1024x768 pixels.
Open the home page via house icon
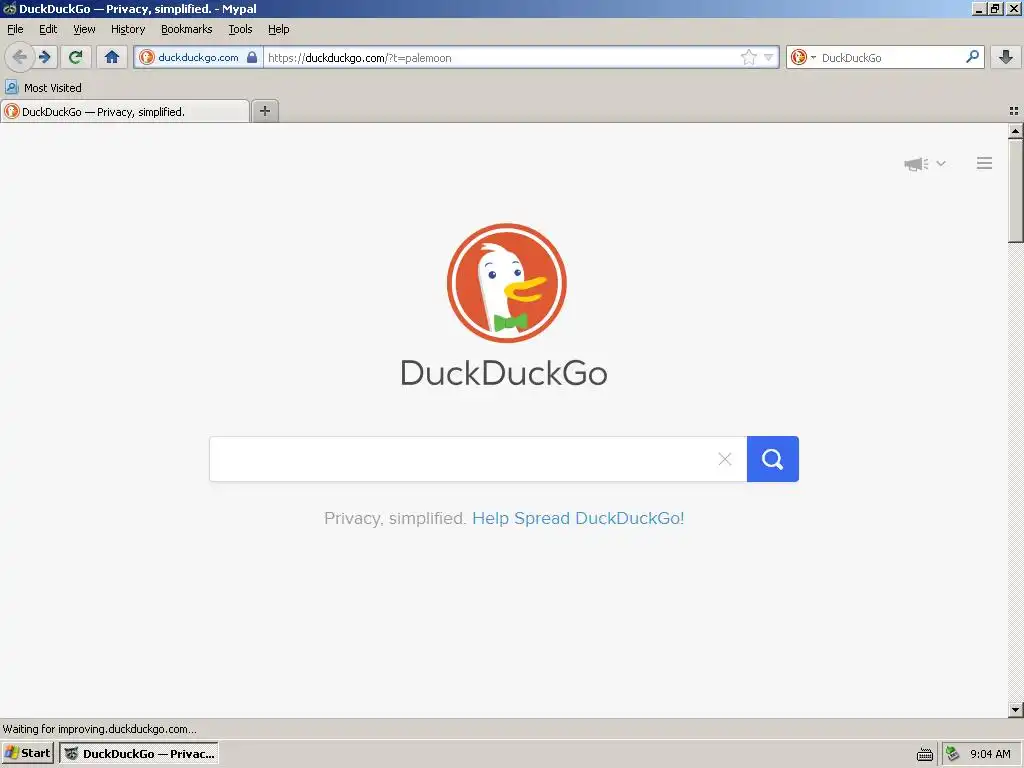click(112, 57)
